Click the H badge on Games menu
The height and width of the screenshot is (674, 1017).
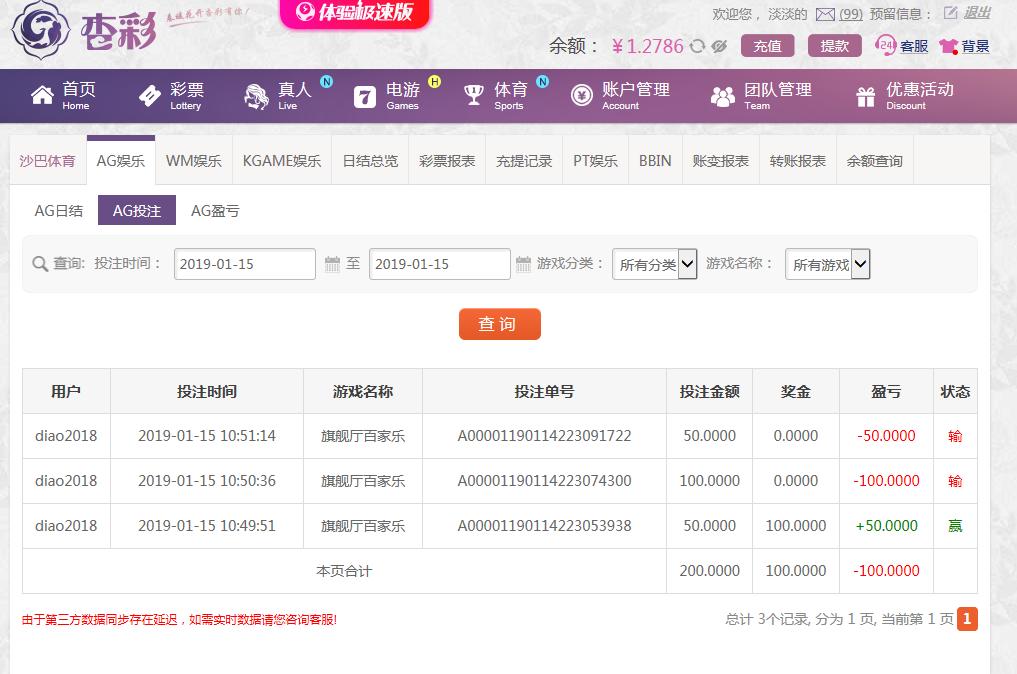coord(435,82)
